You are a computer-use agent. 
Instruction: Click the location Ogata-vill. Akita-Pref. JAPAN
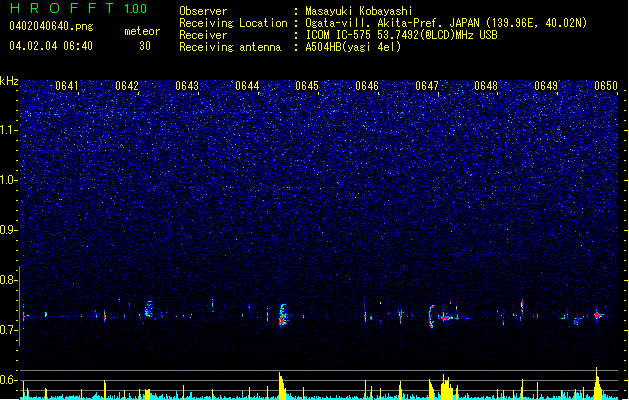click(x=392, y=23)
